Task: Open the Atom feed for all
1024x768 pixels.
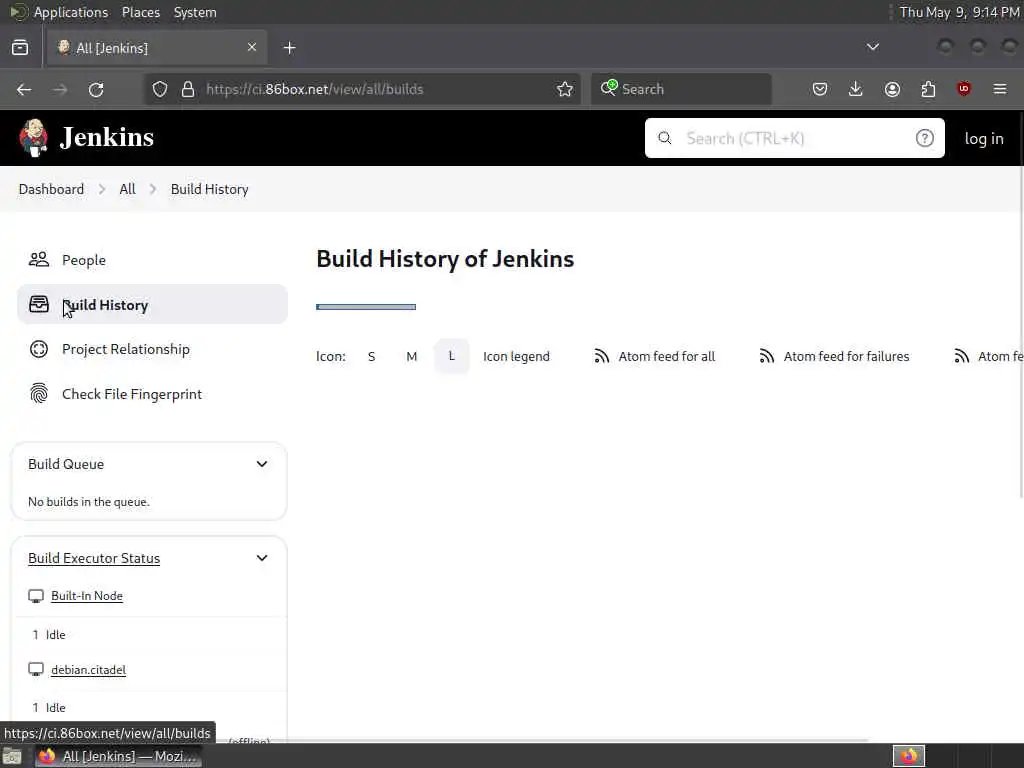Action: click(x=654, y=357)
